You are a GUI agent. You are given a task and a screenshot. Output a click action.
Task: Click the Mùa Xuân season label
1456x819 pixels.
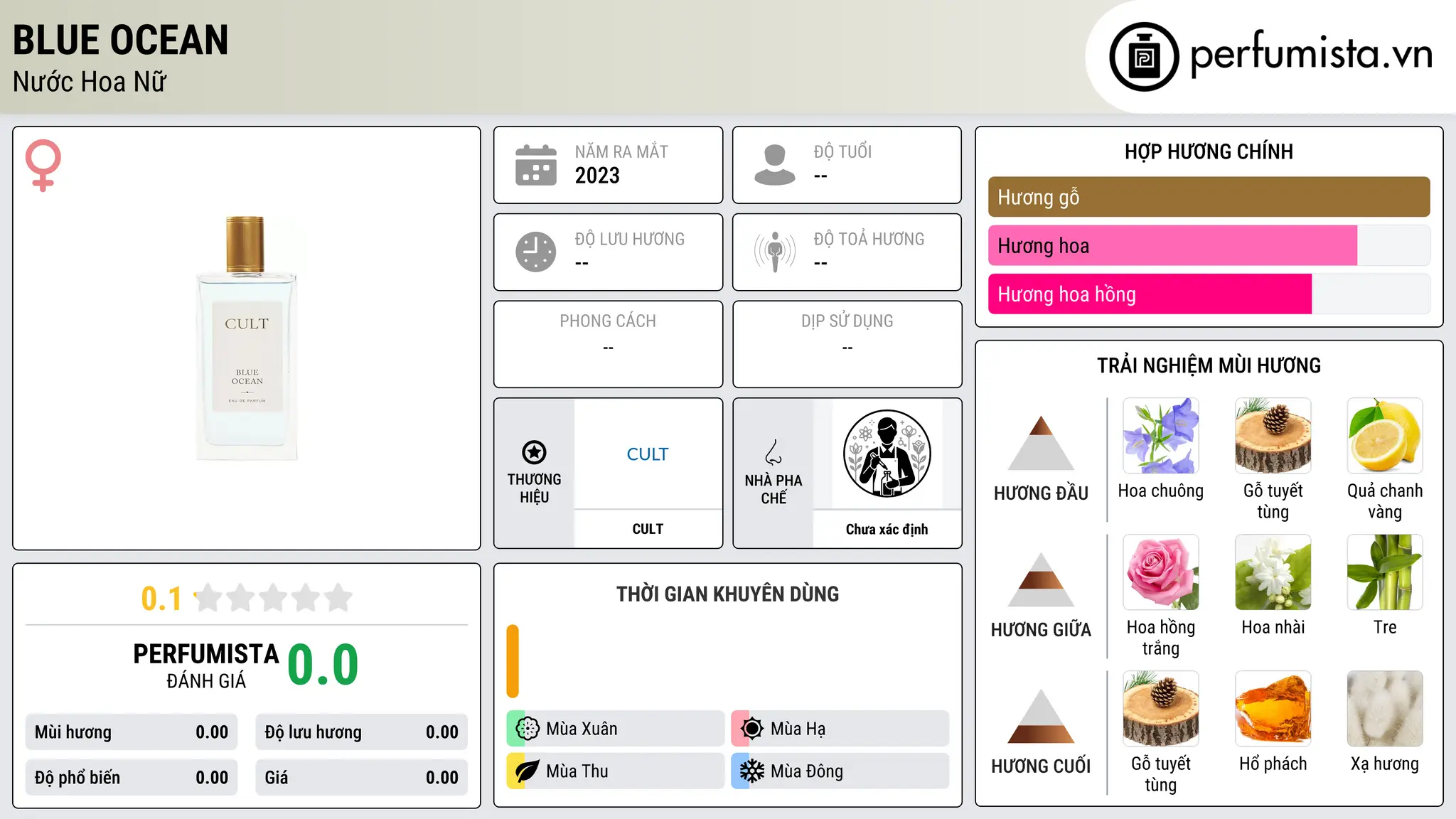[582, 729]
